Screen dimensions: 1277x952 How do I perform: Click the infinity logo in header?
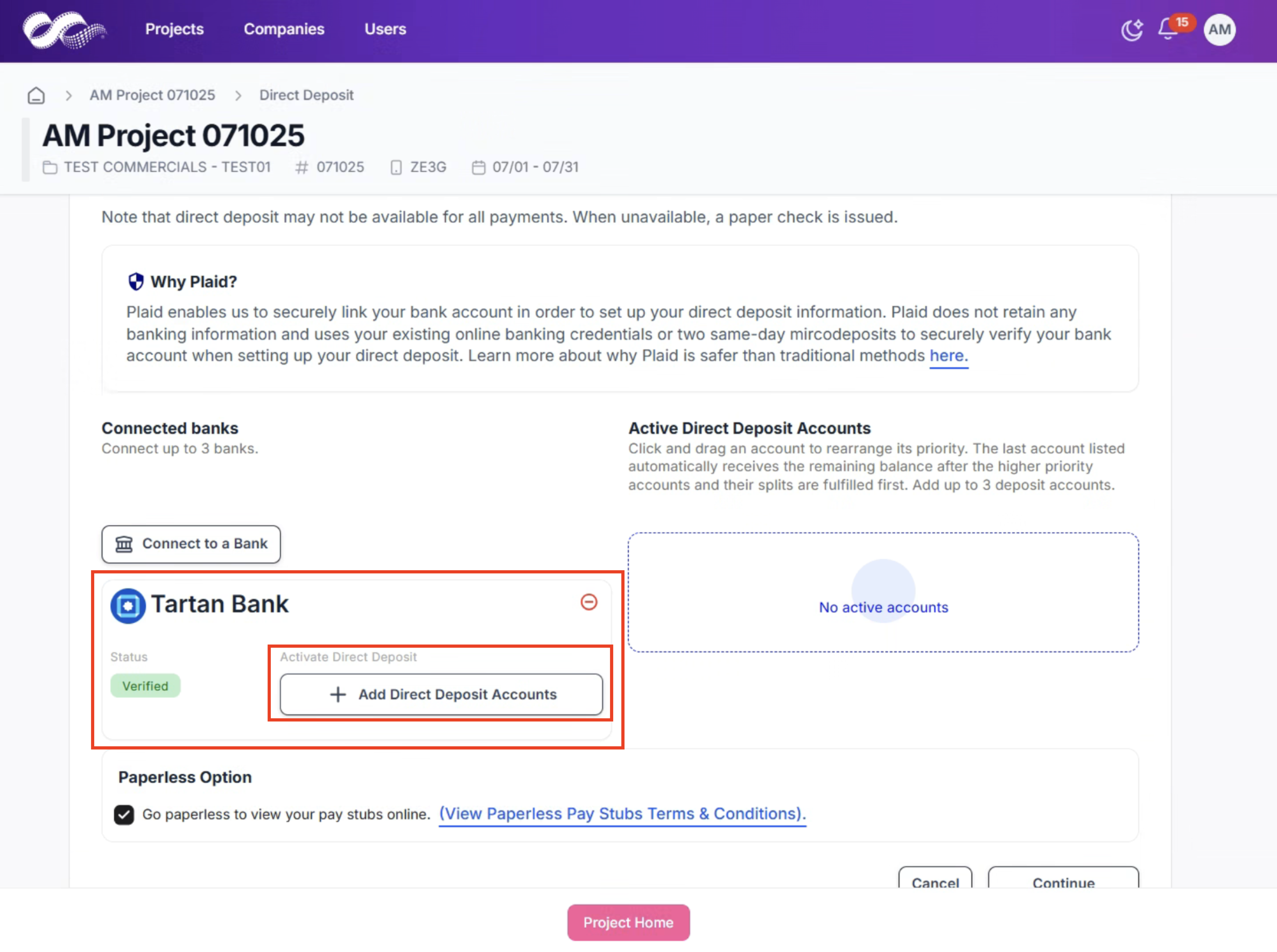click(x=65, y=30)
